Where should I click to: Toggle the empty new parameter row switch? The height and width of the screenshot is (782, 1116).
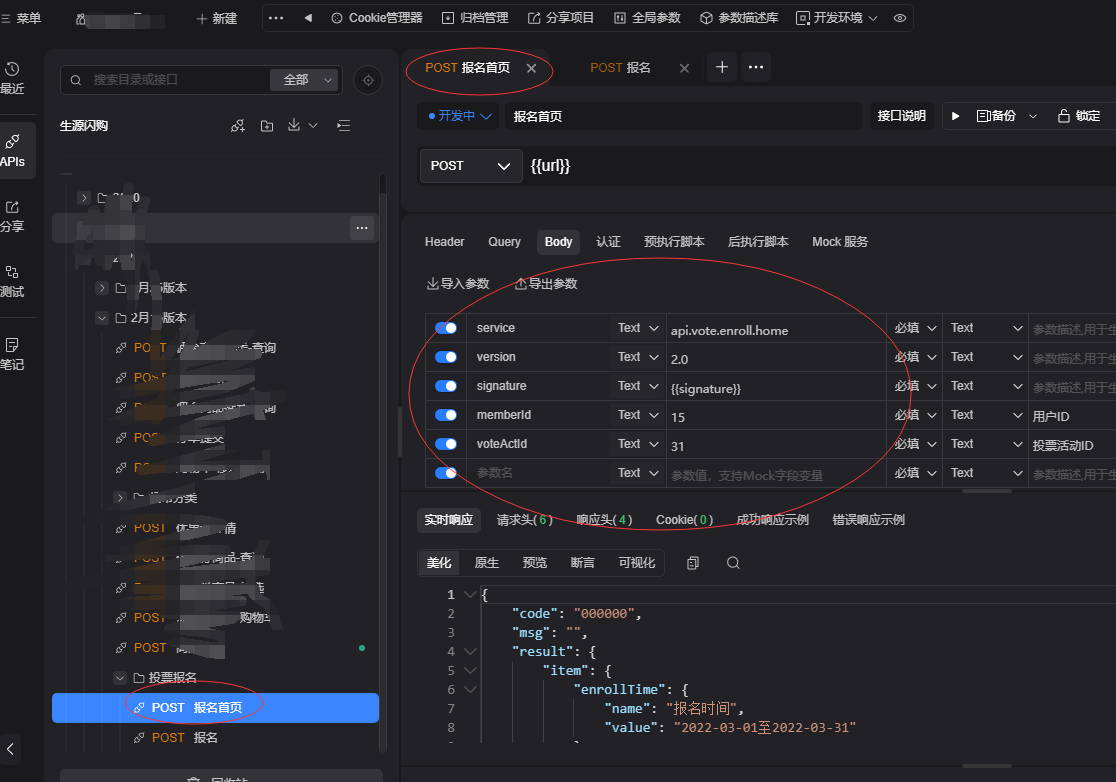pos(446,473)
